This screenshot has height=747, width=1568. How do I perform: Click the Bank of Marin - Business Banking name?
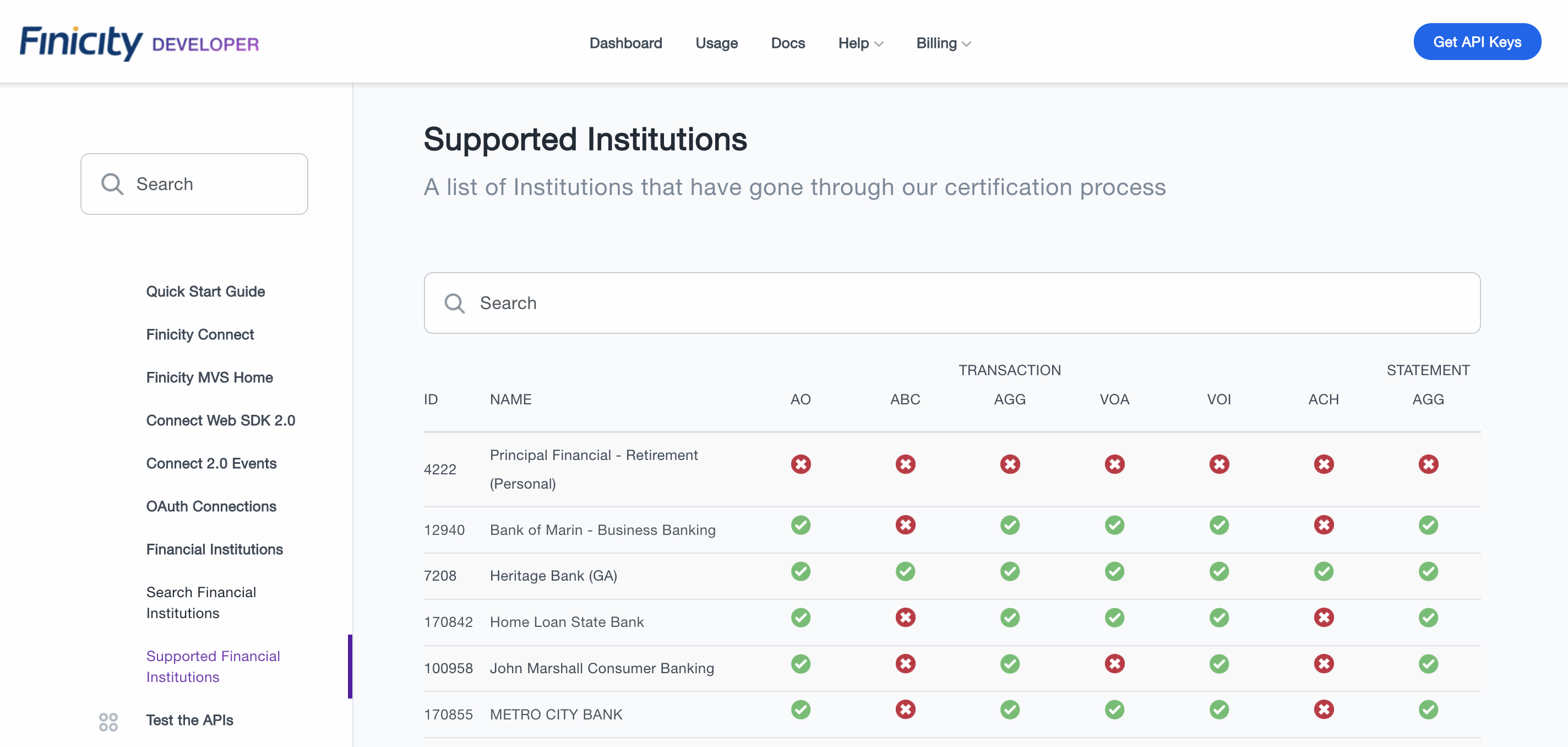tap(603, 530)
